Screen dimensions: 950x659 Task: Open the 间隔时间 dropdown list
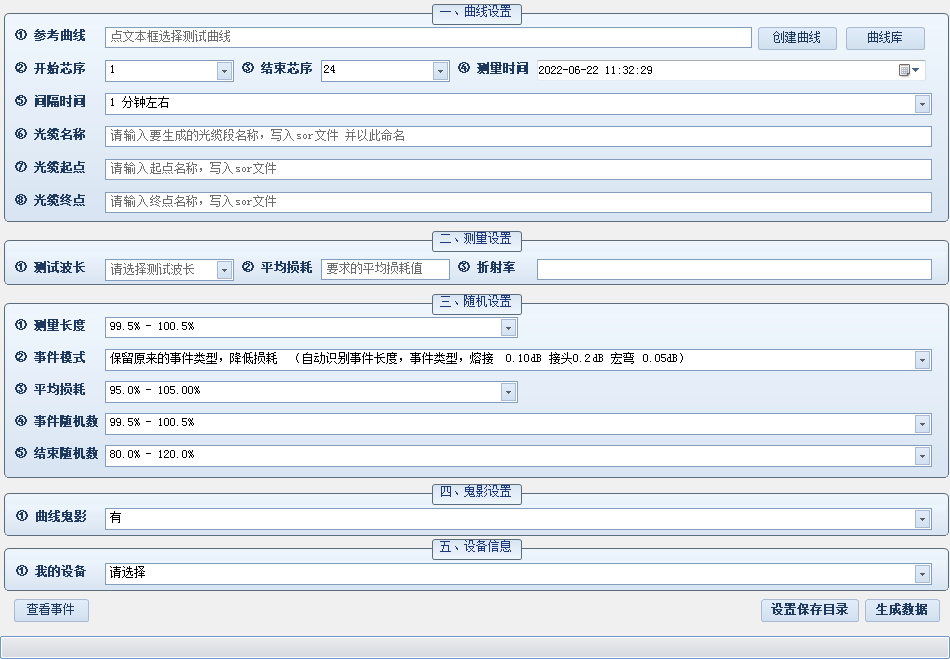coord(921,104)
